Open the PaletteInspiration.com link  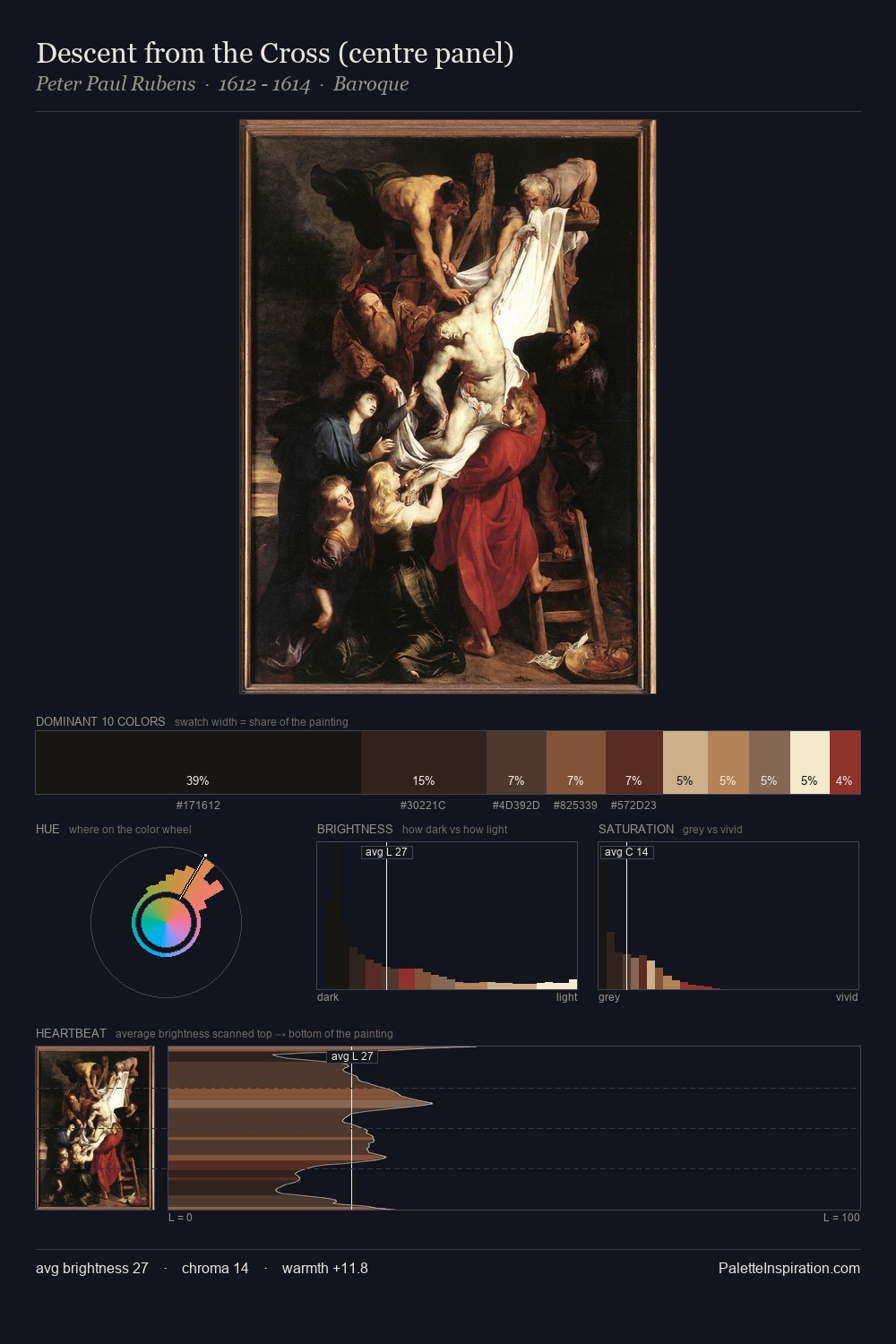click(789, 1268)
